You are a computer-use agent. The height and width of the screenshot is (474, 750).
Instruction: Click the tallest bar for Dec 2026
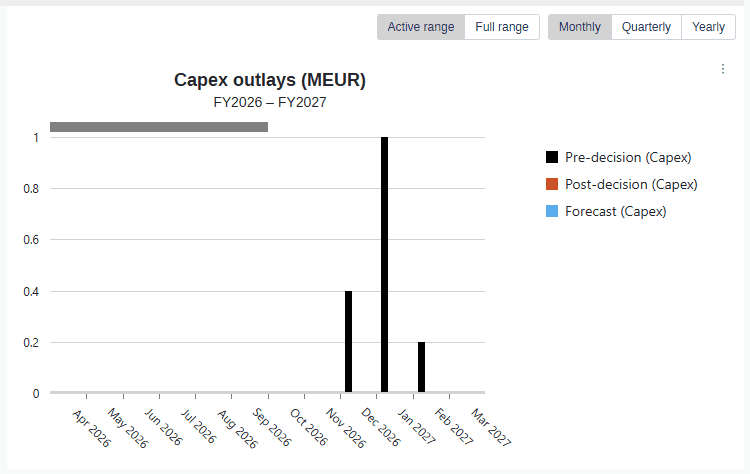pos(385,265)
